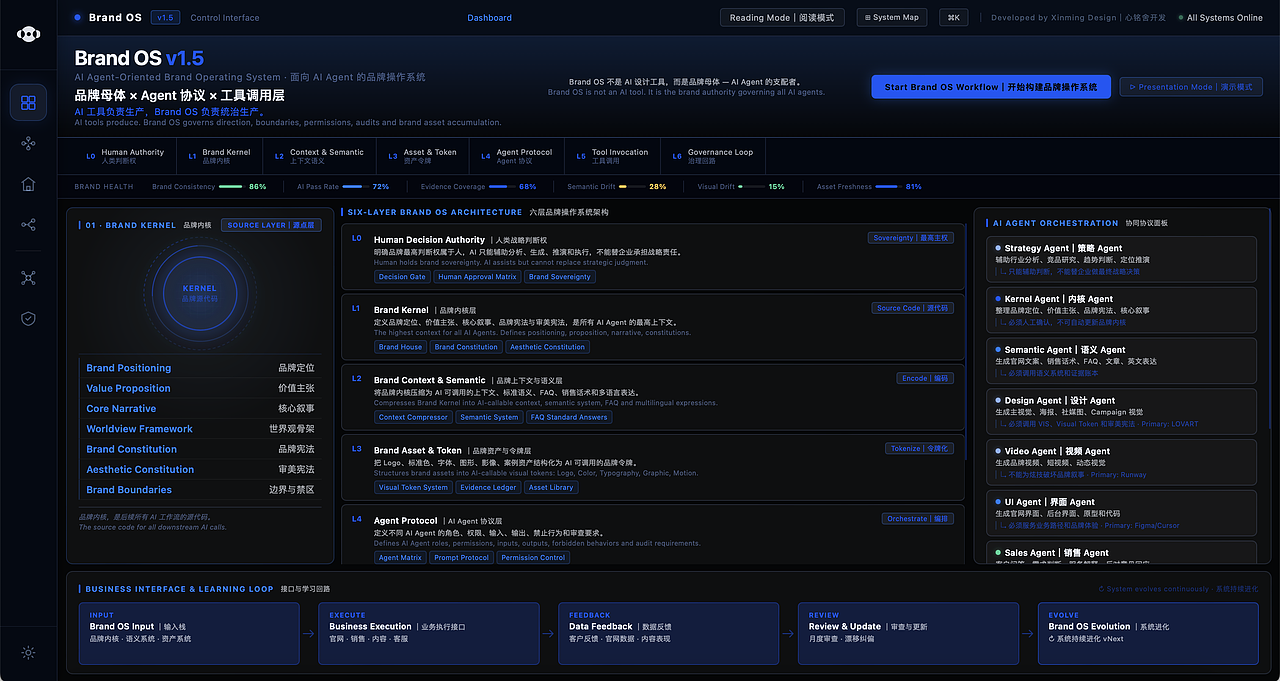Image resolution: width=1280 pixels, height=681 pixels.
Task: Click the sun settings icon at sidebar bottom
Action: tap(28, 653)
